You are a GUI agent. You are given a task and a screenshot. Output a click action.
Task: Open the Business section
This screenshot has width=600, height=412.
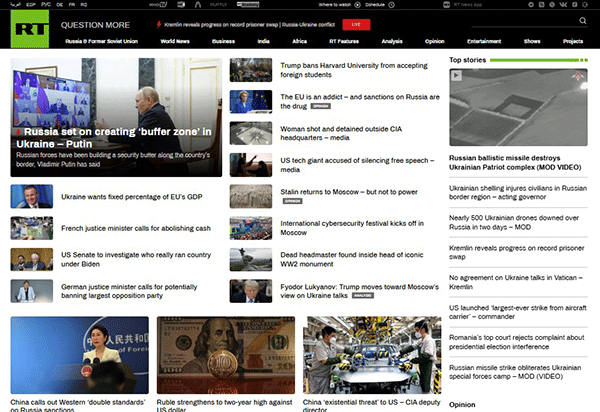click(x=223, y=41)
